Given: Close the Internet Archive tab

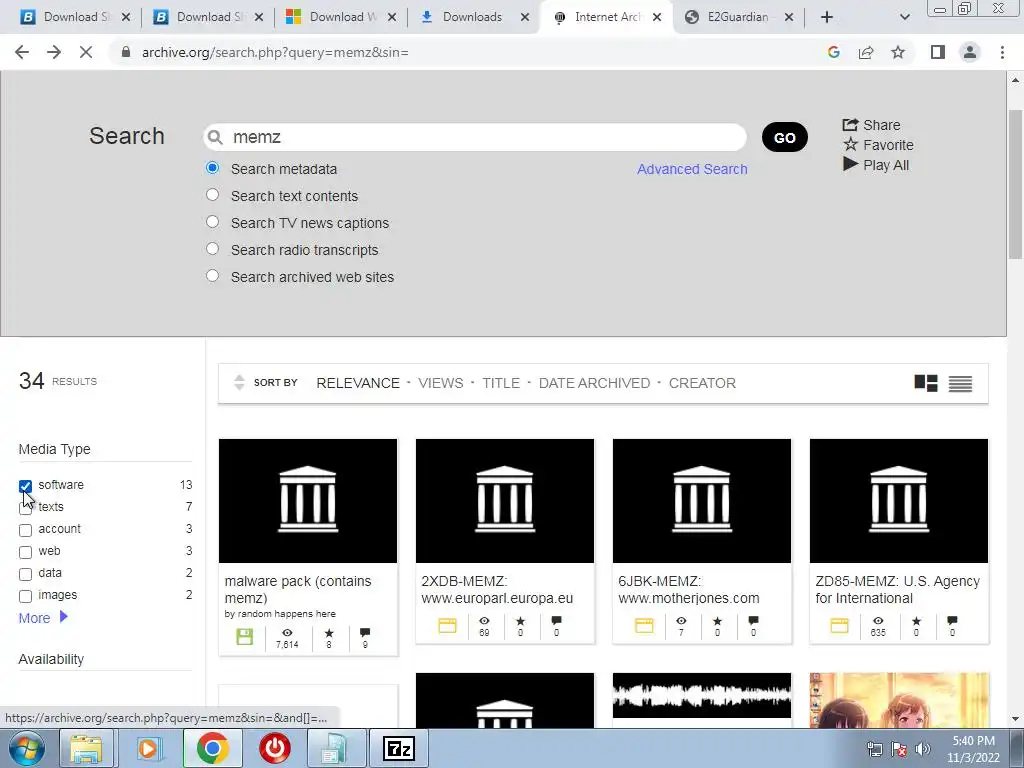Looking at the screenshot, I should 657,17.
